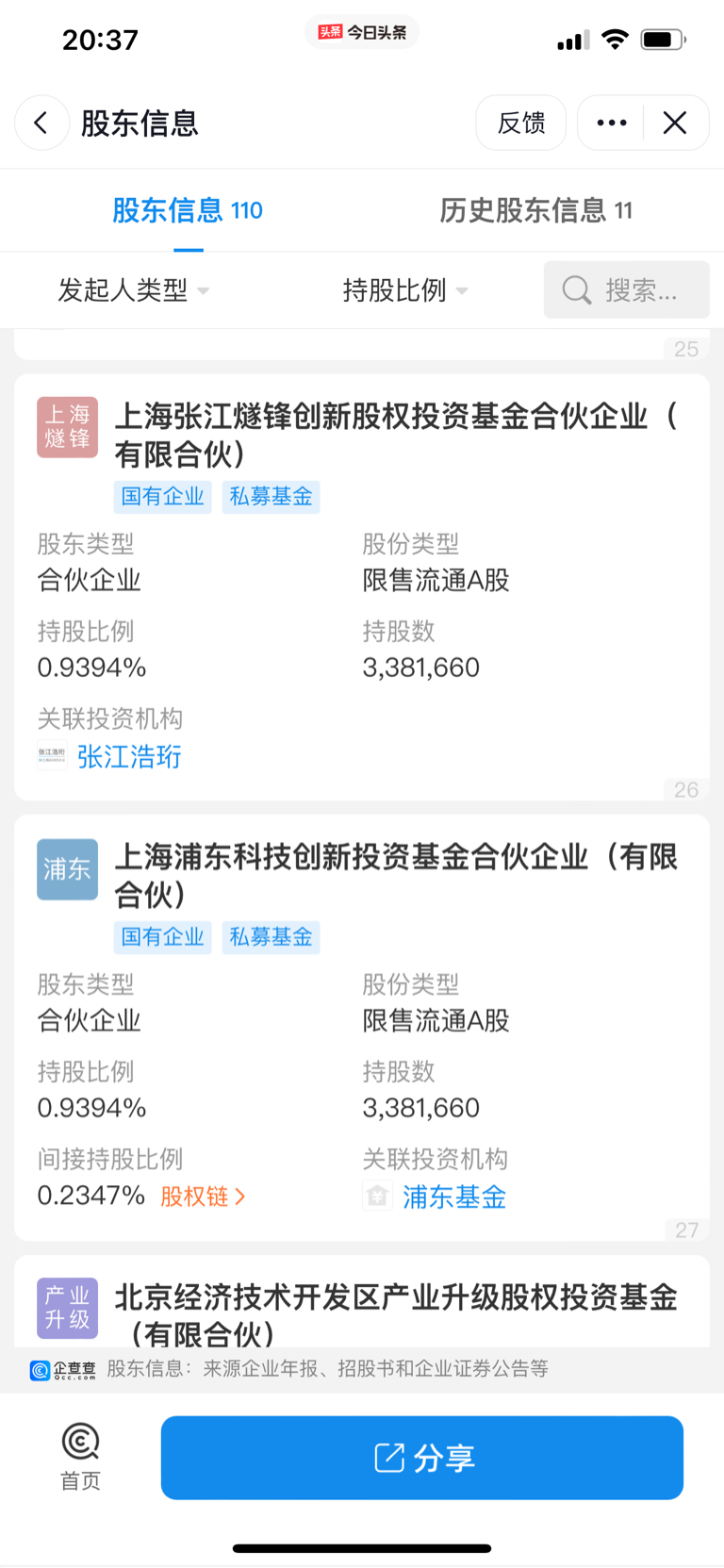Select the 股东信息 110 tab
Image resolution: width=724 pixels, height=1568 pixels.
[188, 210]
